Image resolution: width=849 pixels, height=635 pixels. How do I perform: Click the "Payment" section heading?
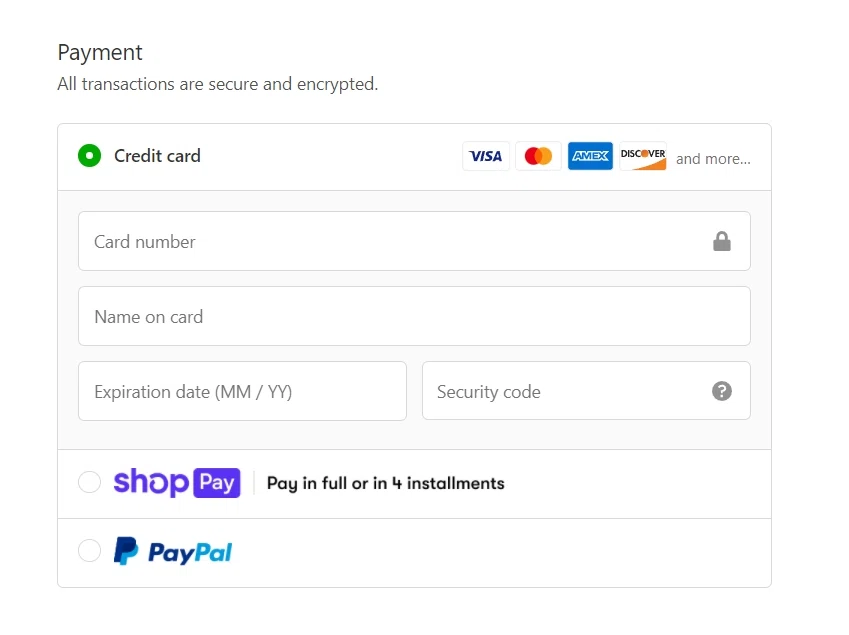pos(100,52)
